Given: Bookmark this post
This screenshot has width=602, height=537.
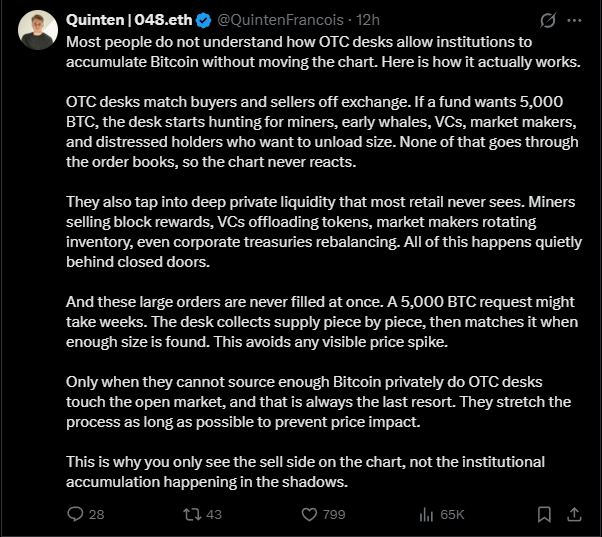Looking at the screenshot, I should click(x=544, y=514).
